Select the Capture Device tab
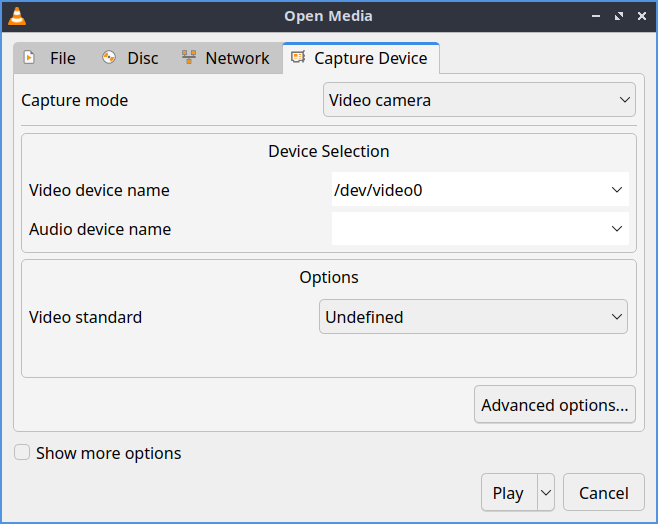 click(360, 58)
